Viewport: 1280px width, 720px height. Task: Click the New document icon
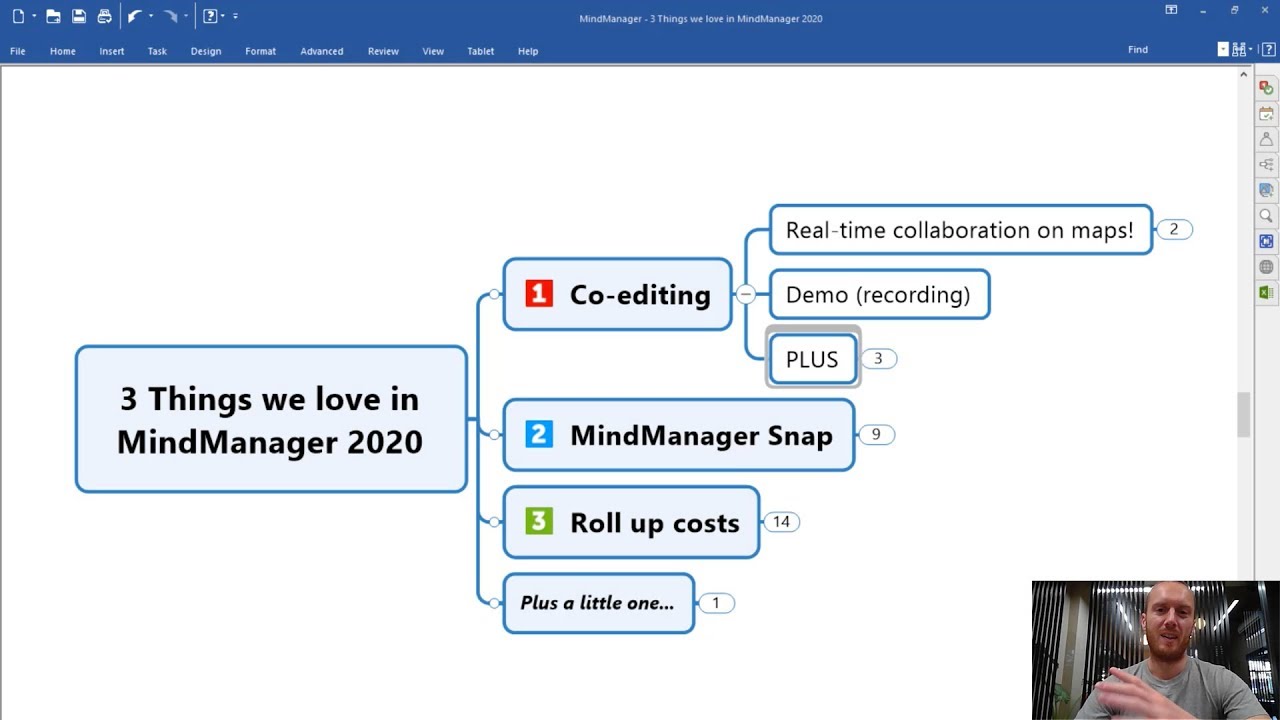(x=18, y=16)
